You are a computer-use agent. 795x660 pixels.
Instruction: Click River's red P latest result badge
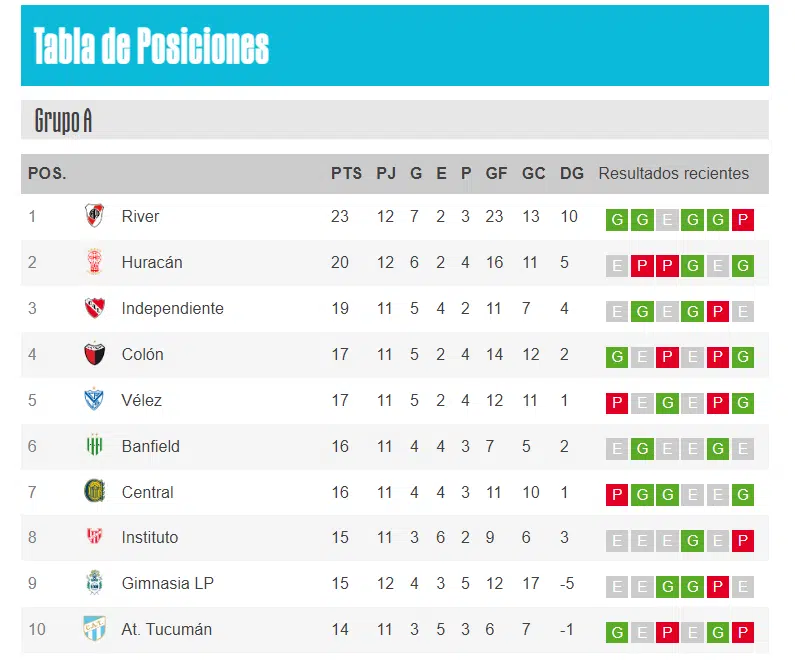[743, 220]
